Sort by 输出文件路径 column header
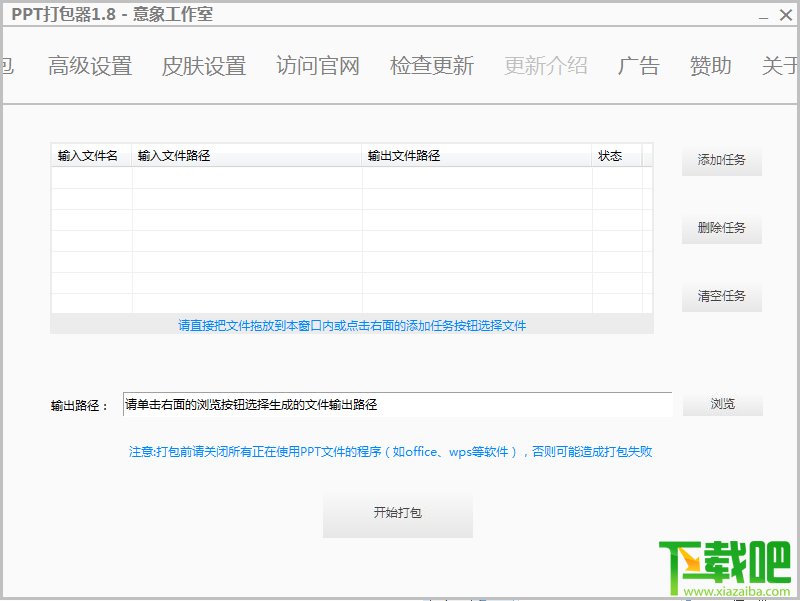This screenshot has width=800, height=601. pos(477,156)
